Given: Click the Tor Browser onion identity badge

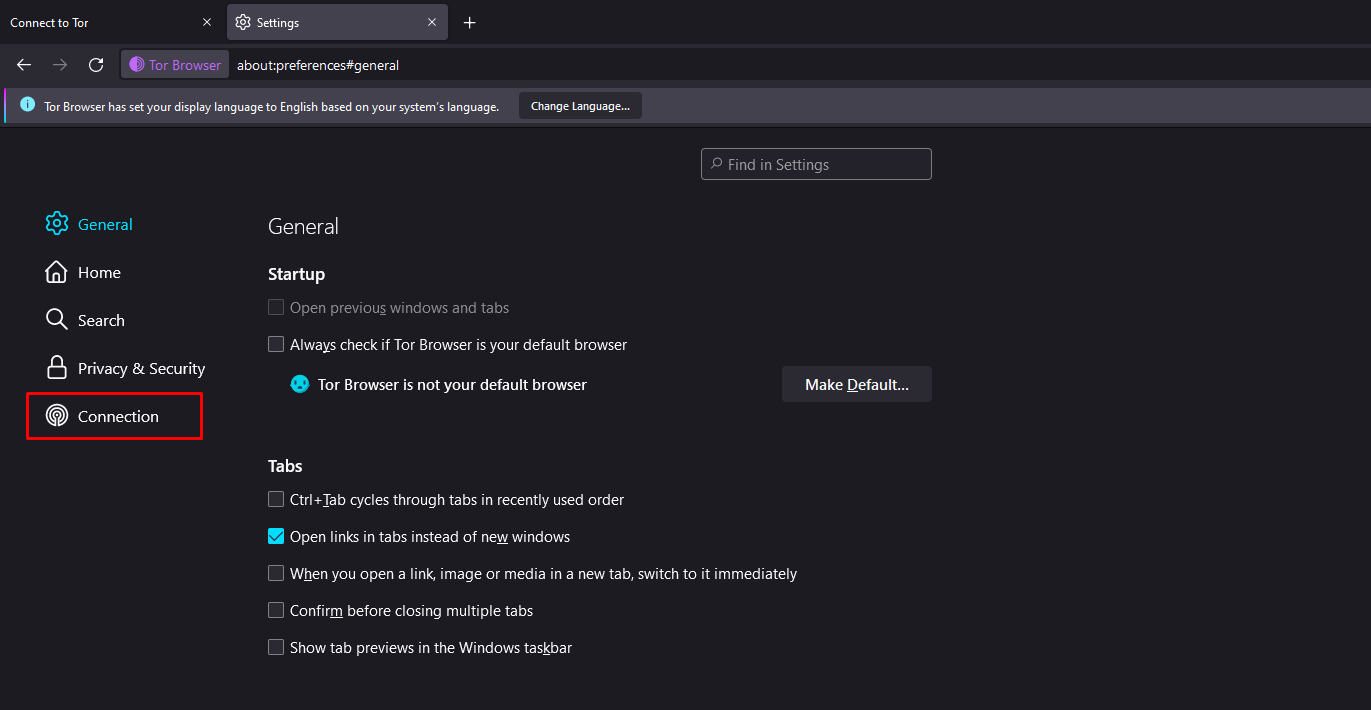Looking at the screenshot, I should [175, 65].
